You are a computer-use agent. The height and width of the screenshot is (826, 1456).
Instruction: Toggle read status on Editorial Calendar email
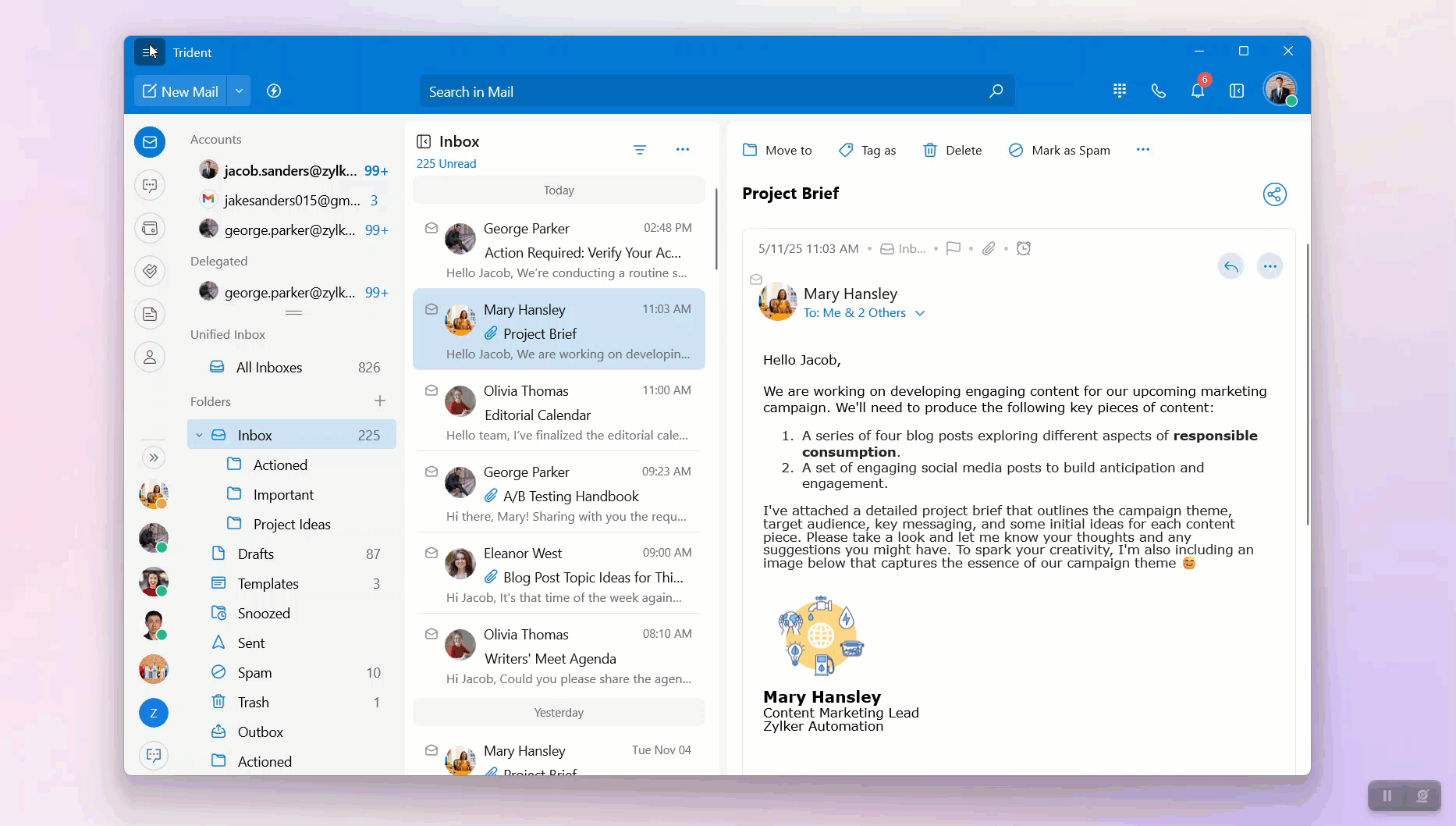pyautogui.click(x=431, y=390)
